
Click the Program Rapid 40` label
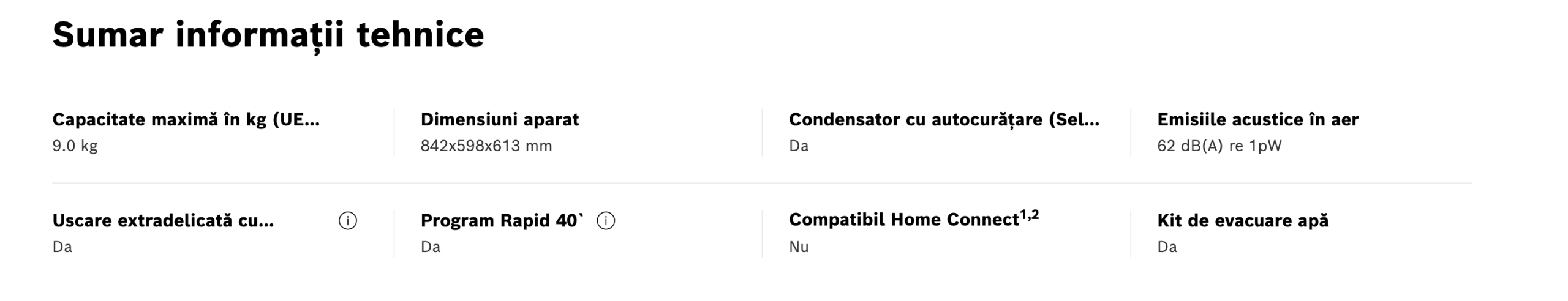(x=502, y=220)
